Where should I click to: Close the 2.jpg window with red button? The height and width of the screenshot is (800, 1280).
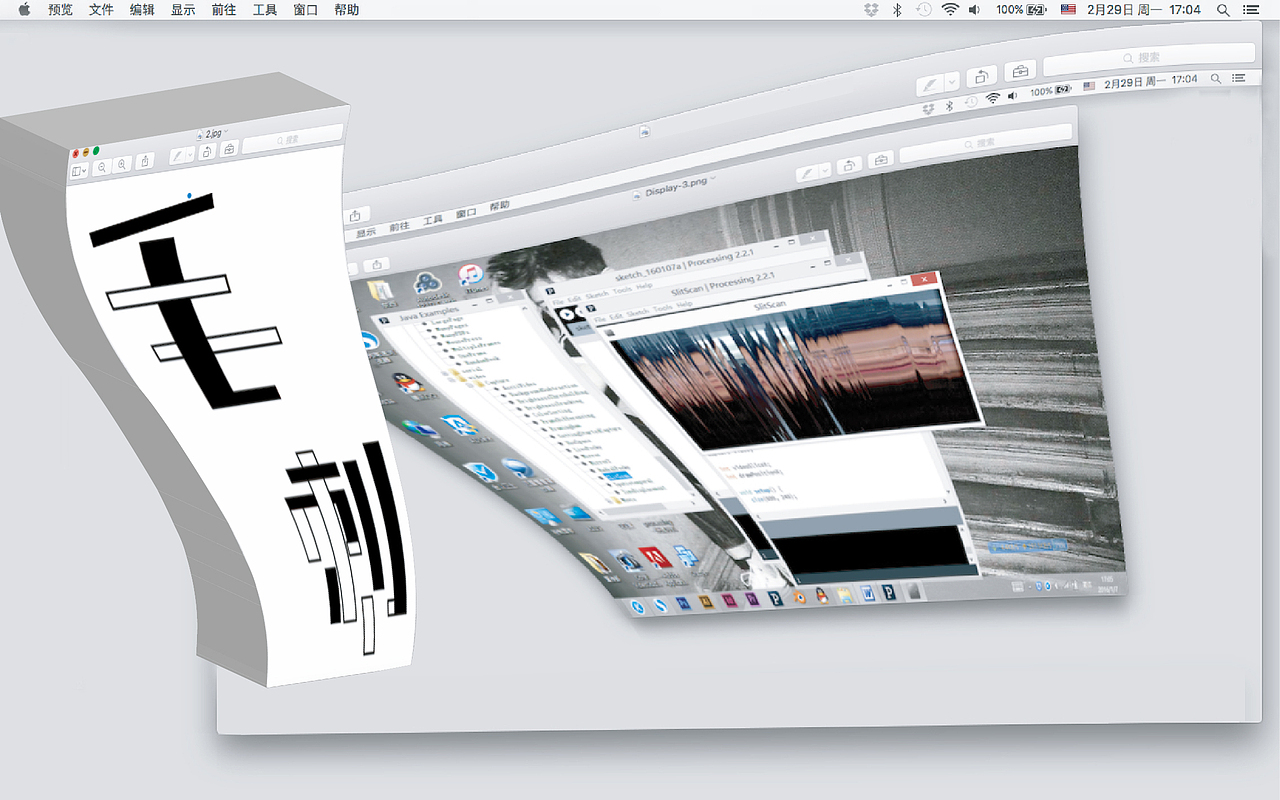(75, 153)
